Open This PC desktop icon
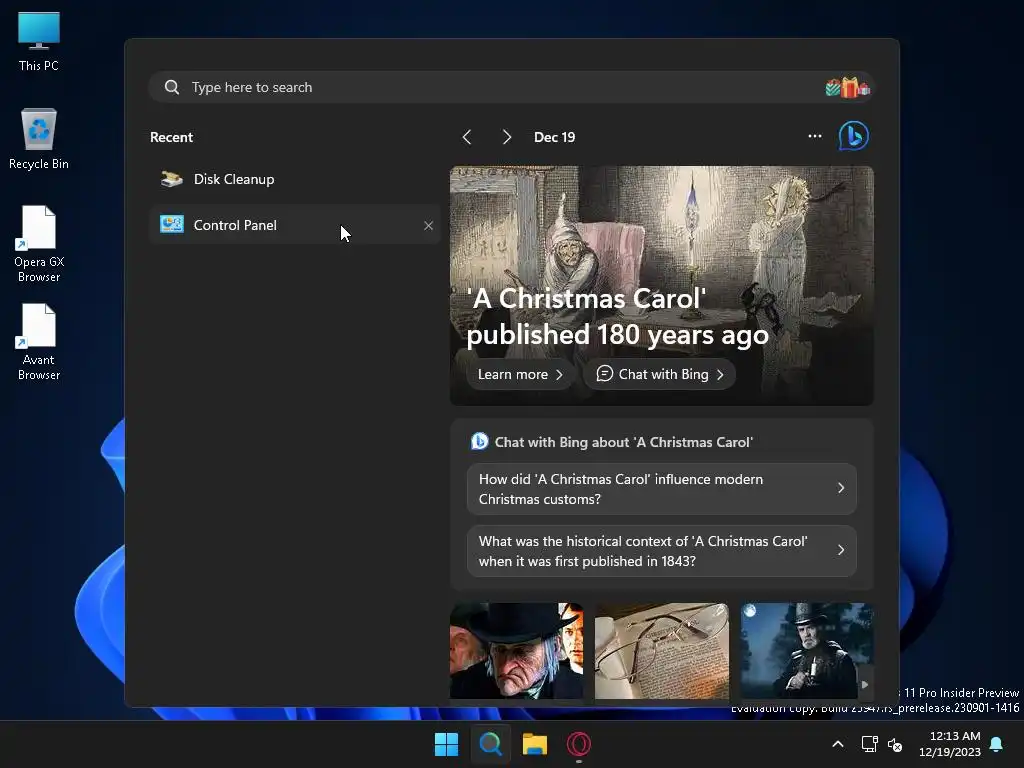Viewport: 1024px width, 768px height. point(39,41)
